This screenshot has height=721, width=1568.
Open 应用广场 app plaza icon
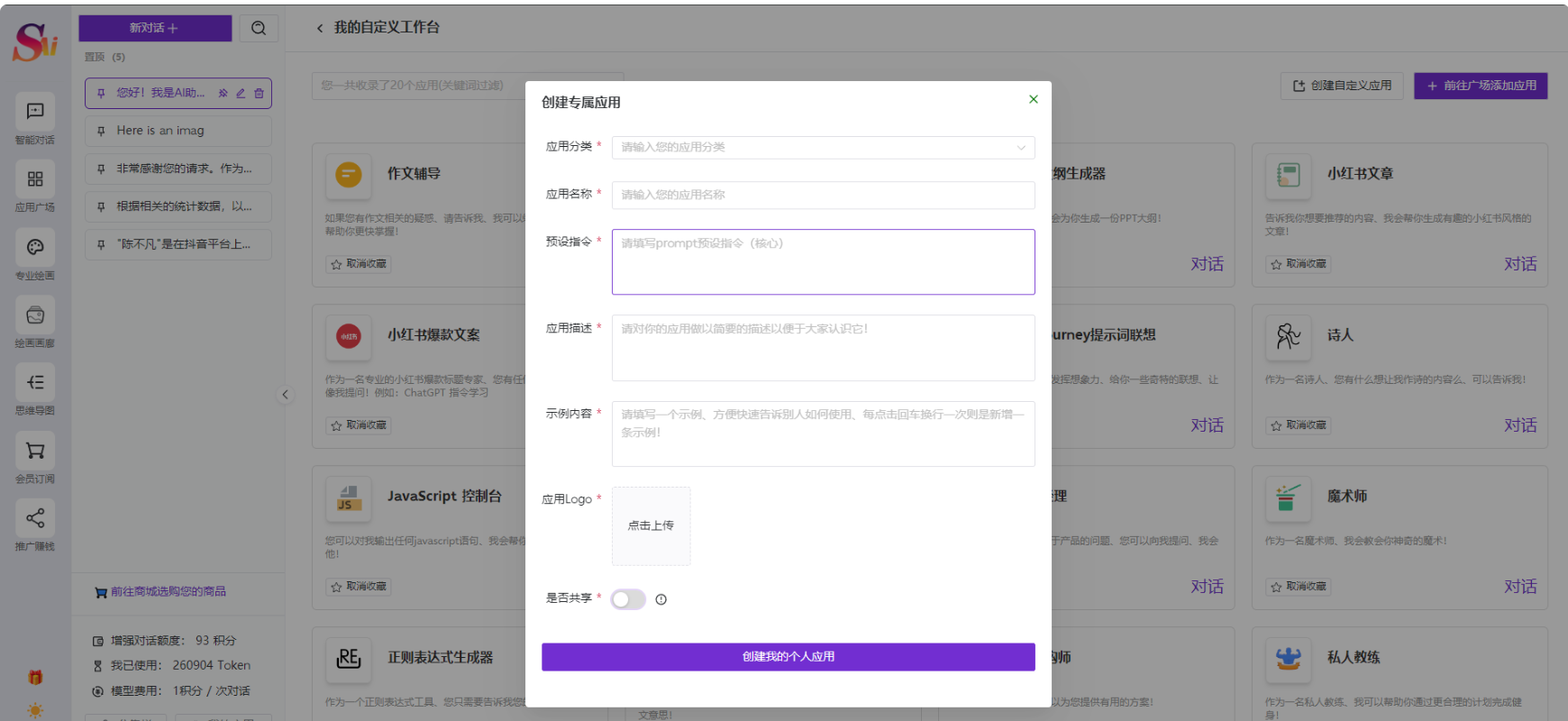[35, 179]
